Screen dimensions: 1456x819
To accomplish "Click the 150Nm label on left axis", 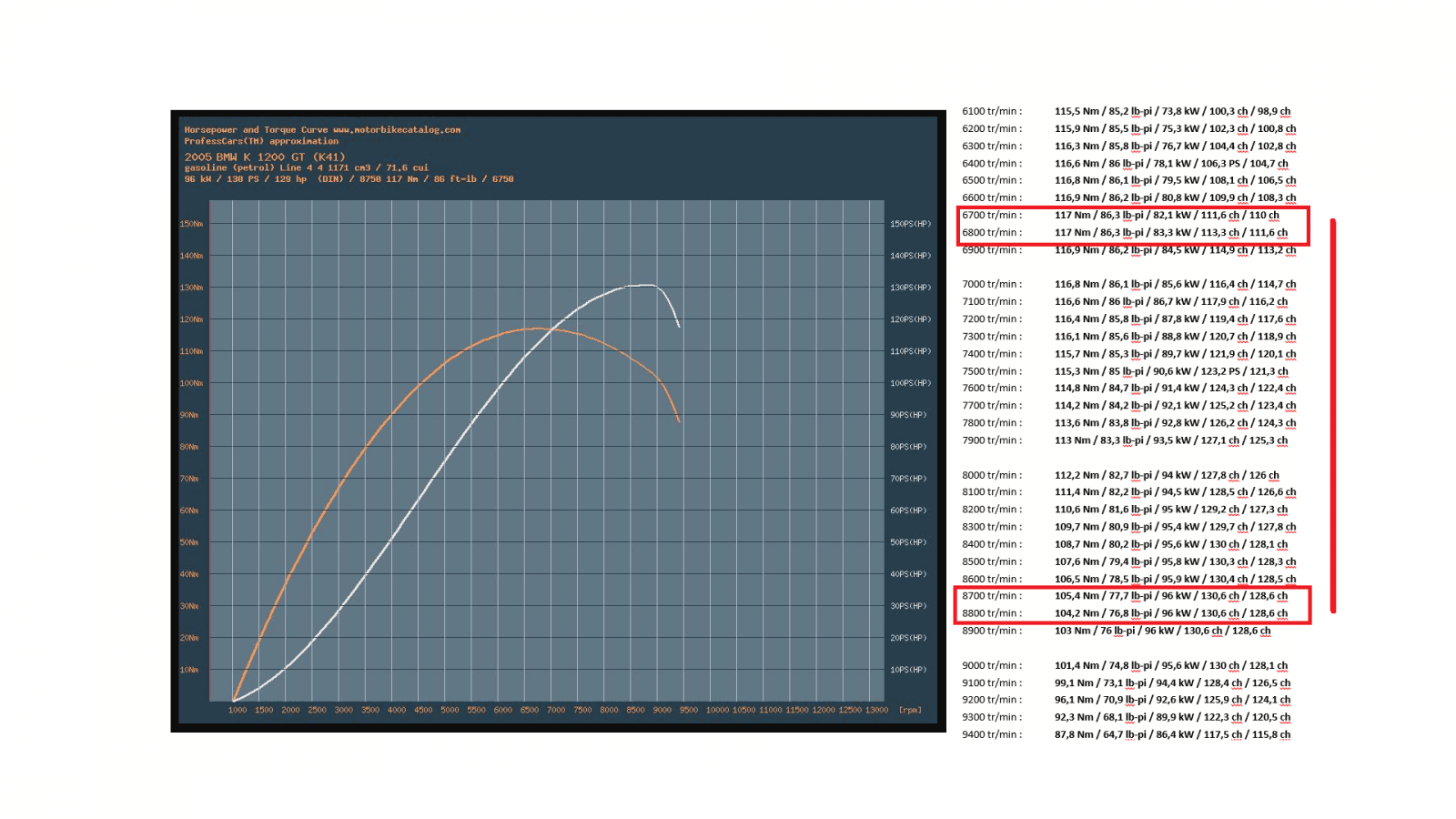I will (191, 224).
